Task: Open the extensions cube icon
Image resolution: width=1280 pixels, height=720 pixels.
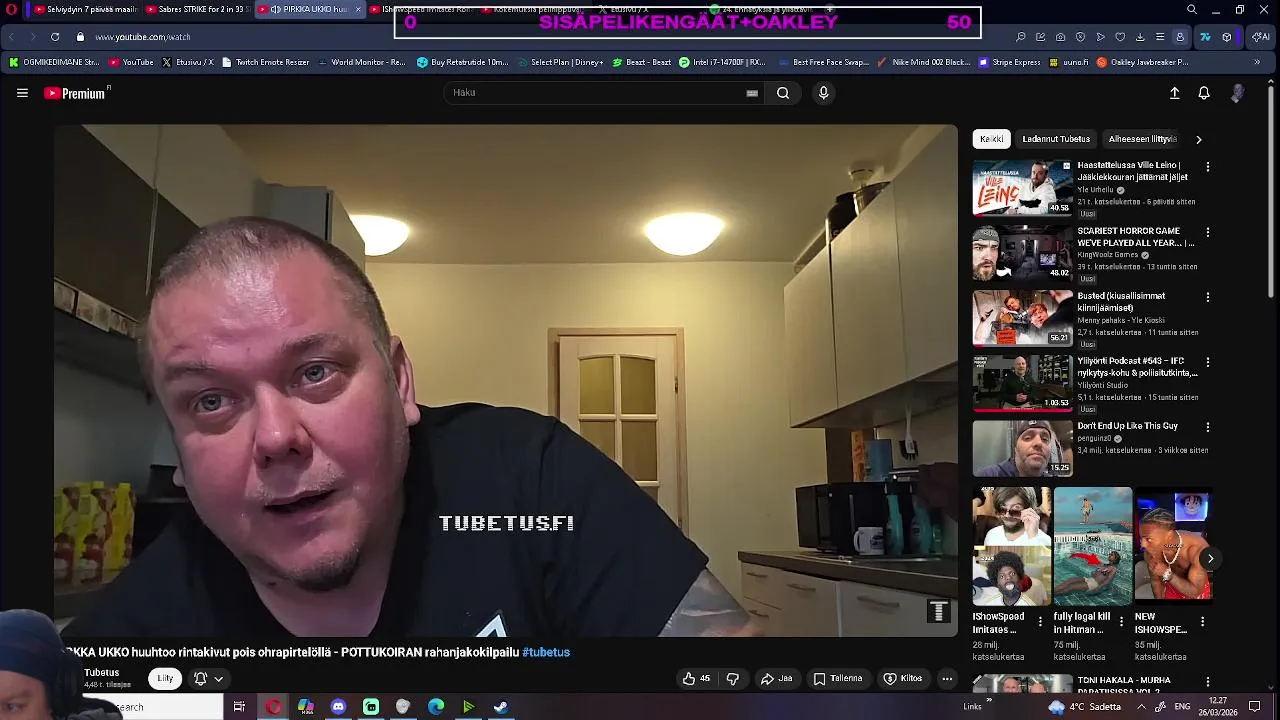Action: pyautogui.click(x=1227, y=37)
